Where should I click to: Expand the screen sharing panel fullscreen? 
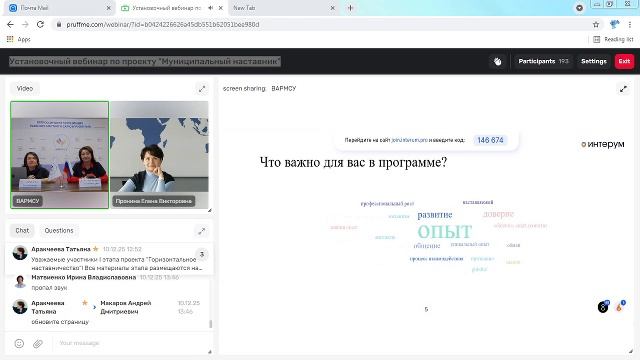click(x=623, y=89)
